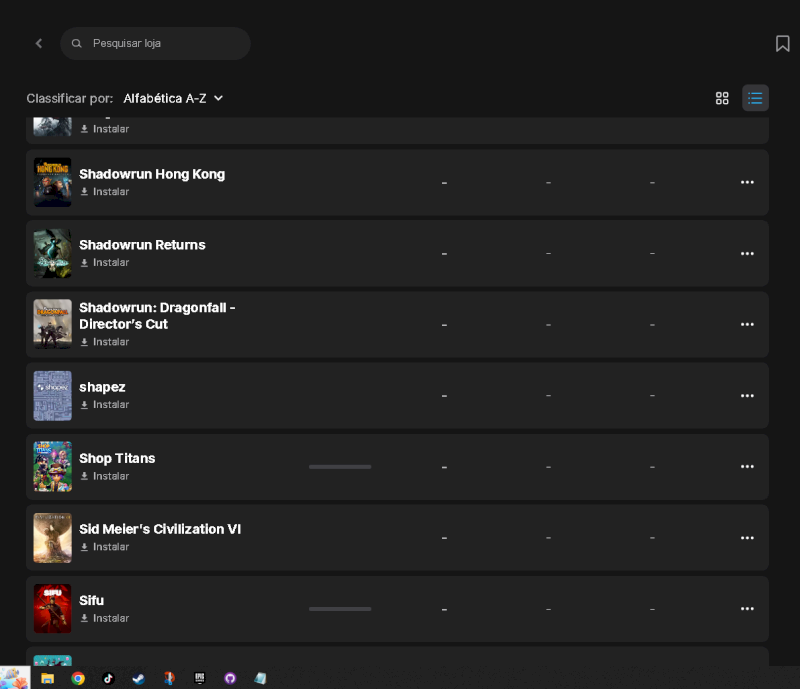Select the Sifu title
This screenshot has height=689, width=800.
point(91,601)
